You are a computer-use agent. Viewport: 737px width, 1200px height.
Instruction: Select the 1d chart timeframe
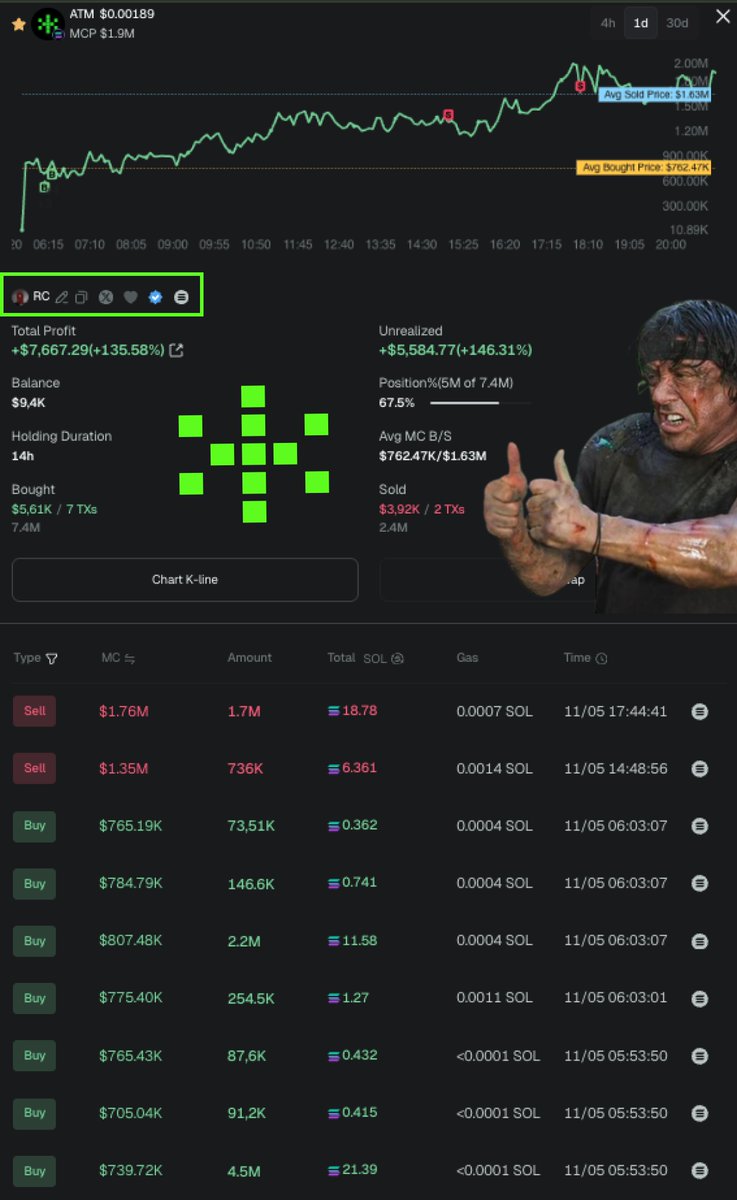640,23
